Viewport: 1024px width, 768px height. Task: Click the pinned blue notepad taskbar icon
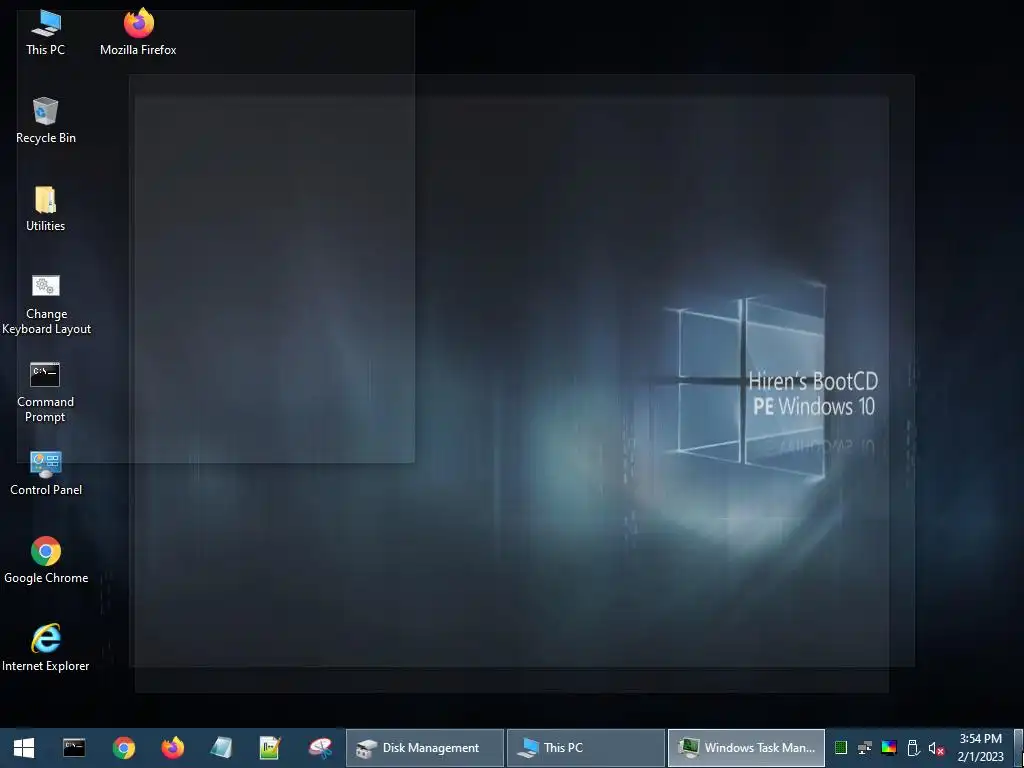[x=221, y=748]
